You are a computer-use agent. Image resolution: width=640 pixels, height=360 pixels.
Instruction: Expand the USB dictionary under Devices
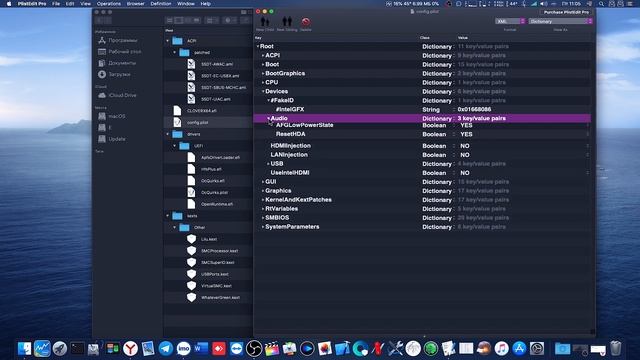268,164
